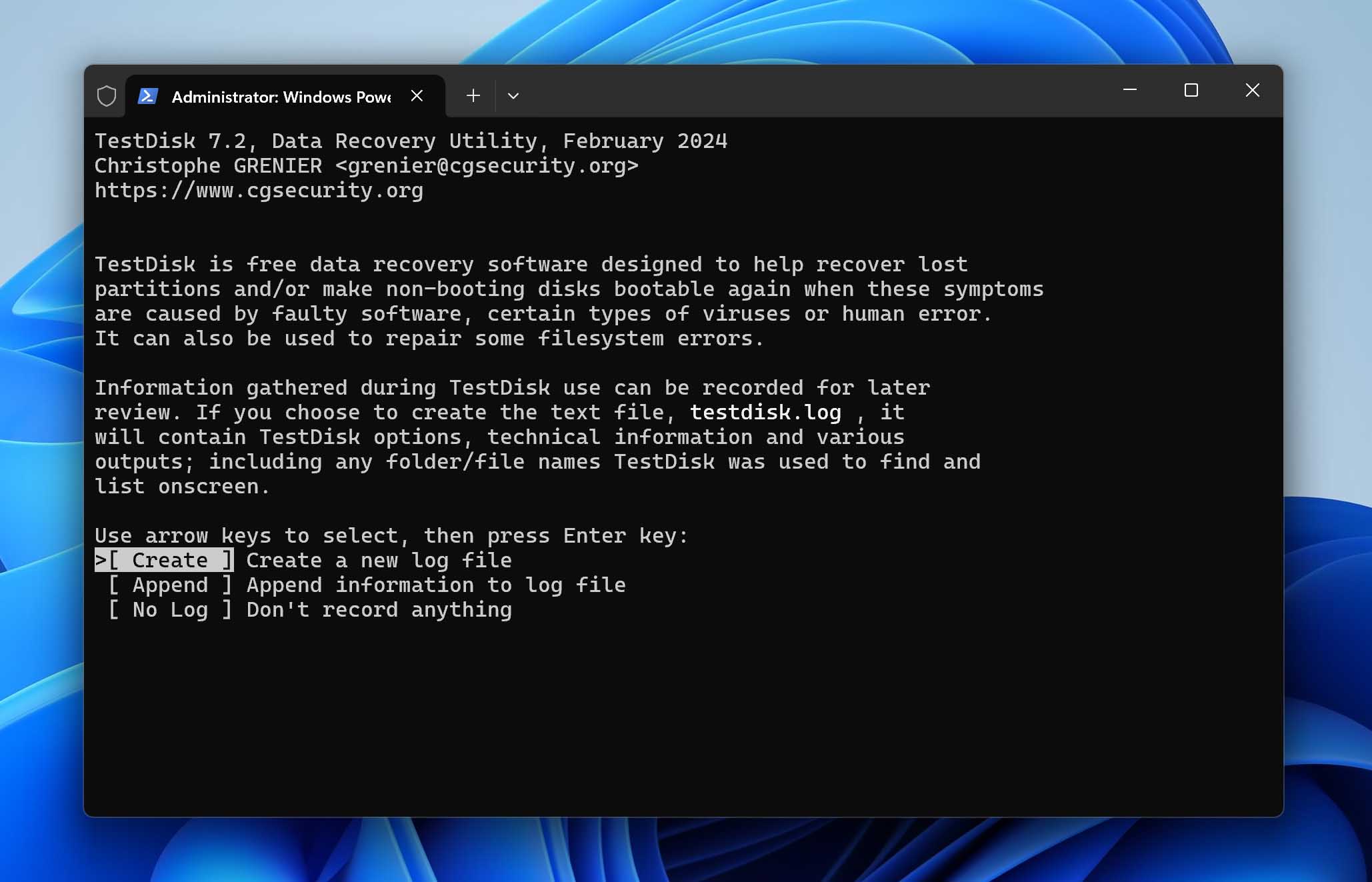Click 'Use arrow keys to select' instruction line
The image size is (1372, 882).
(x=391, y=536)
